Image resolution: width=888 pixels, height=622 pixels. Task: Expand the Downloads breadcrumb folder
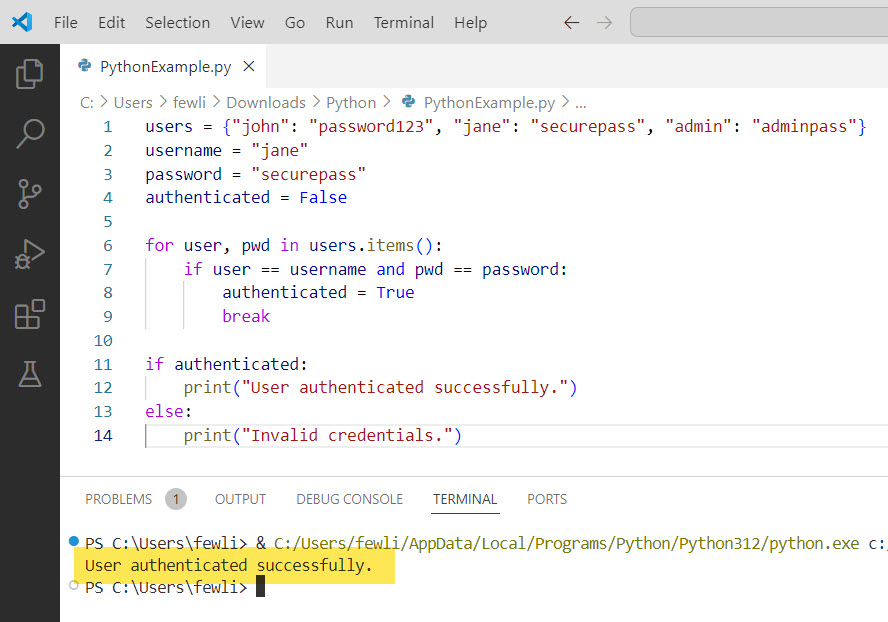tap(265, 102)
